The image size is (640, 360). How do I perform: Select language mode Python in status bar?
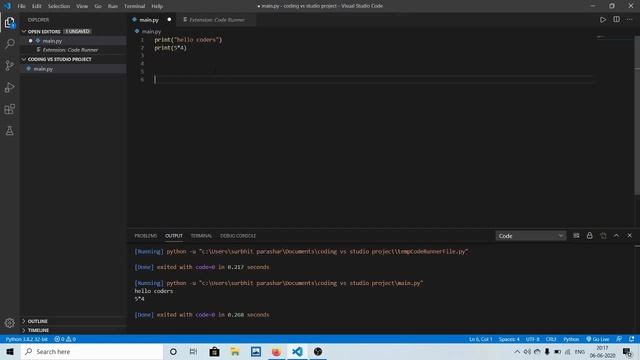click(571, 339)
